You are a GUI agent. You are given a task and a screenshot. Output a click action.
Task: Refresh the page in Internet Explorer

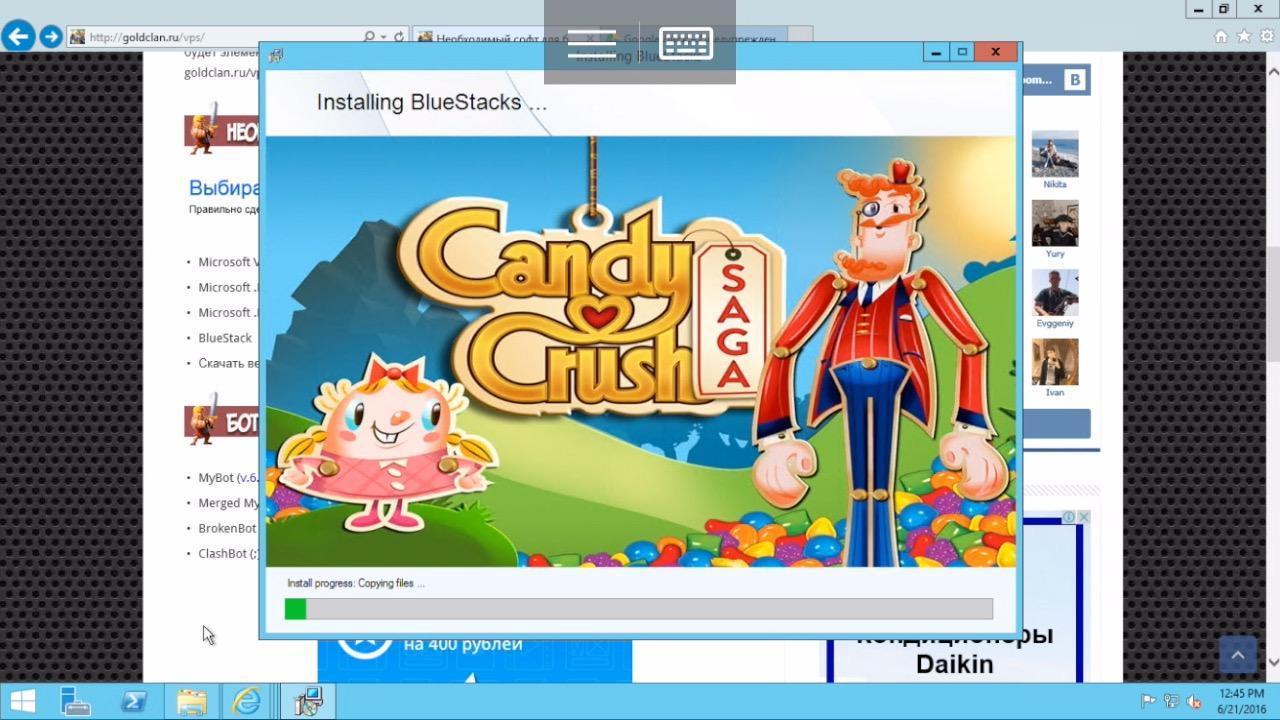(399, 37)
